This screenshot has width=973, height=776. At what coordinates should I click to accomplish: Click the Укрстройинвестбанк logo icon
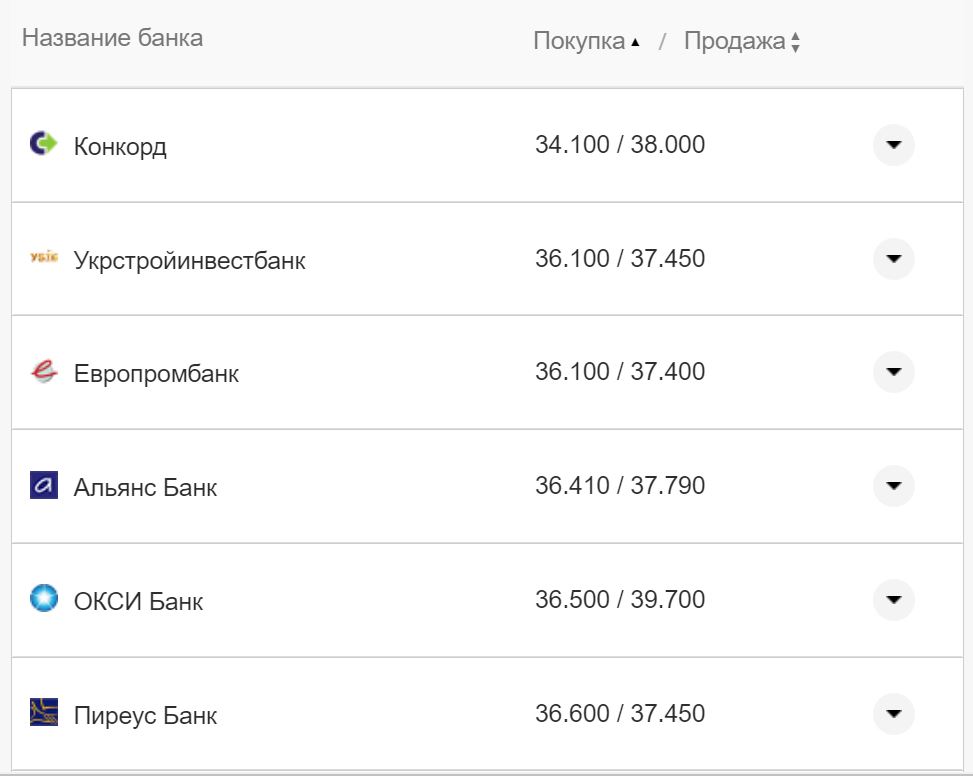pyautogui.click(x=44, y=258)
